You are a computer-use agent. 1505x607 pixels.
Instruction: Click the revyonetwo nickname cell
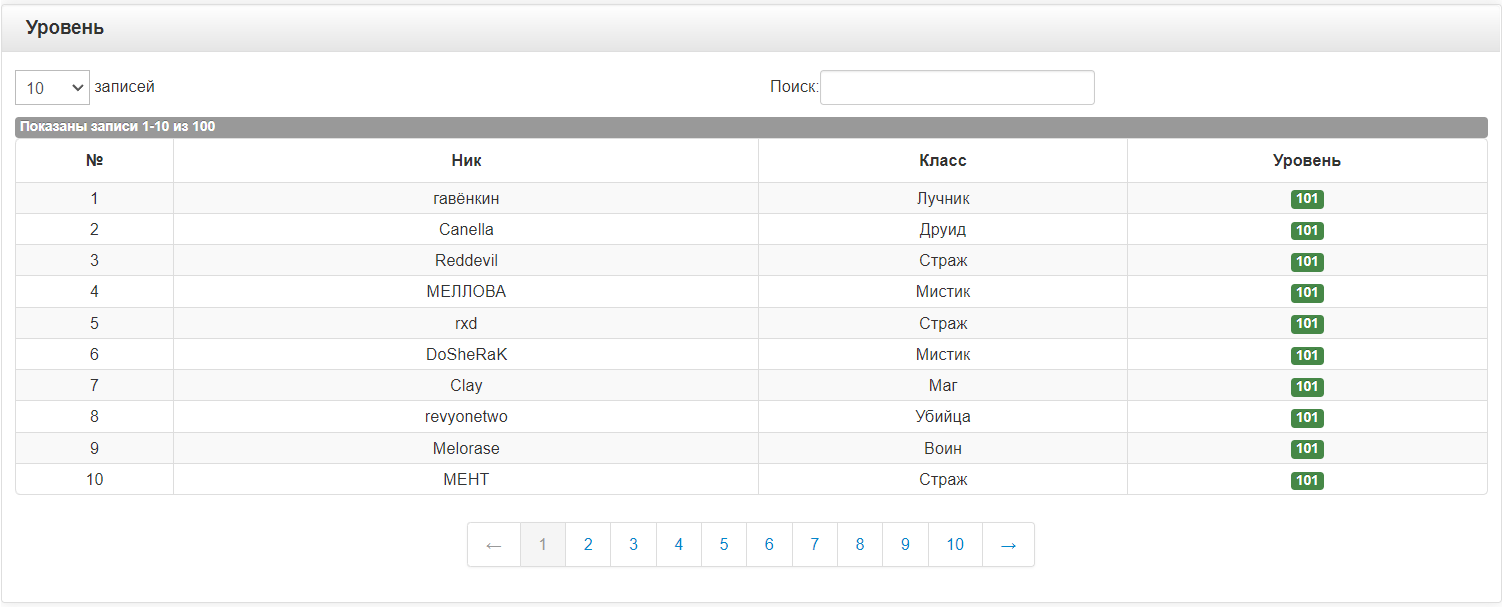coord(466,417)
